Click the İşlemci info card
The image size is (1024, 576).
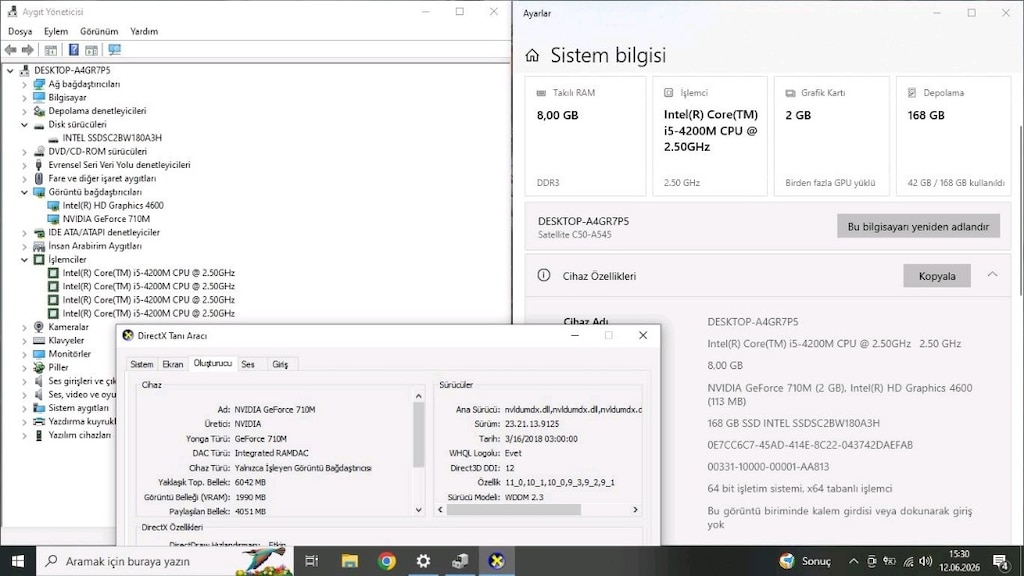(710, 136)
